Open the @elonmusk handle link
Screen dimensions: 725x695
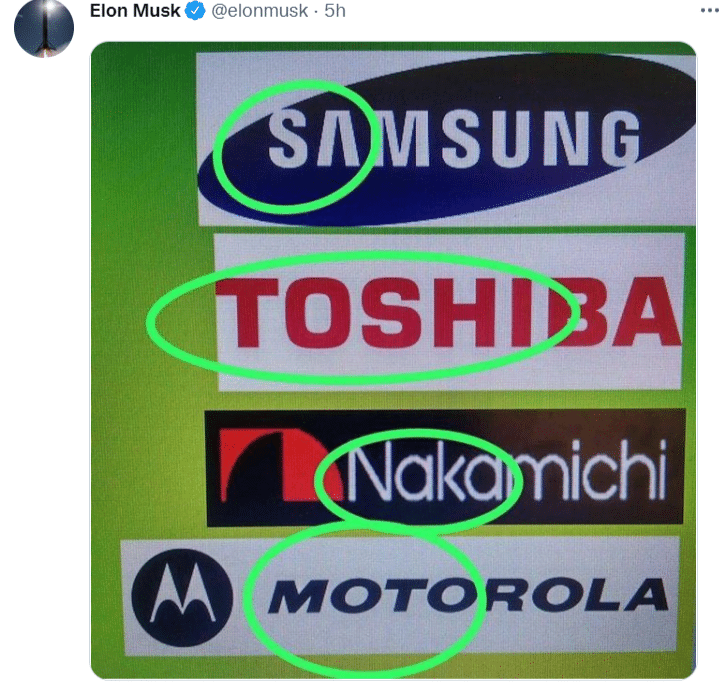(x=260, y=12)
